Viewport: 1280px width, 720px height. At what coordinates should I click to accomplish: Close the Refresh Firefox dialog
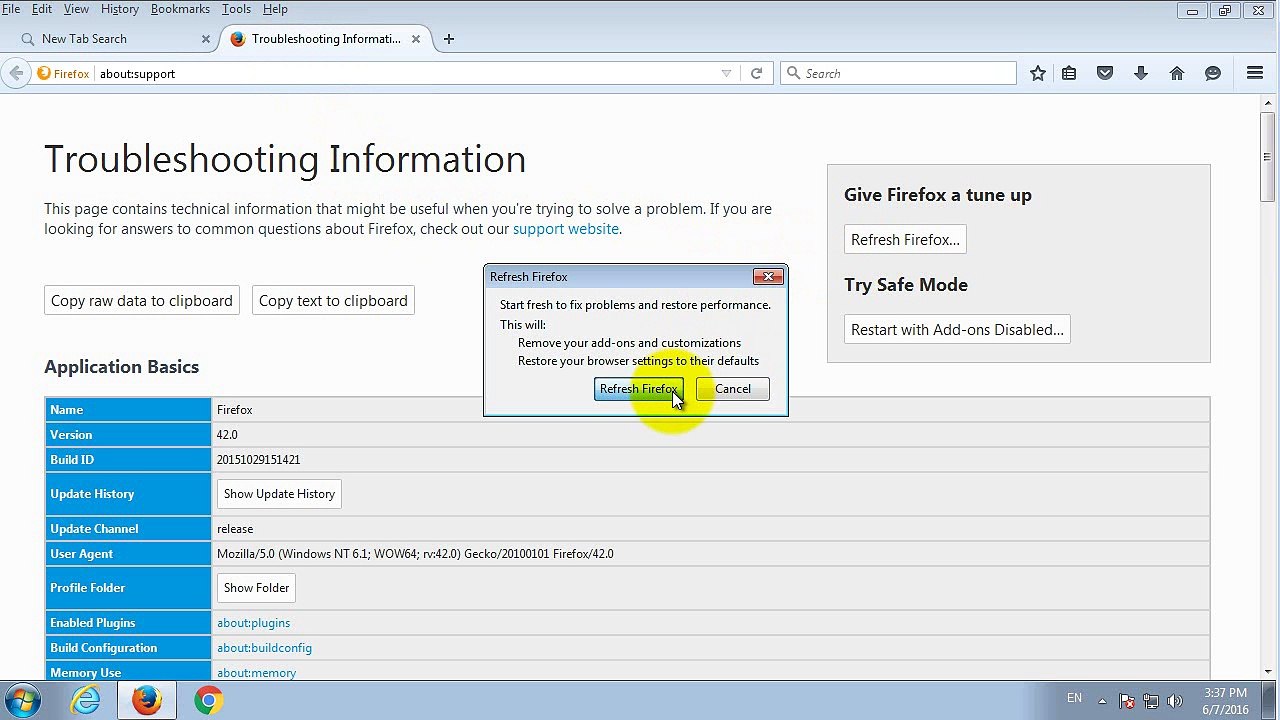(x=768, y=276)
